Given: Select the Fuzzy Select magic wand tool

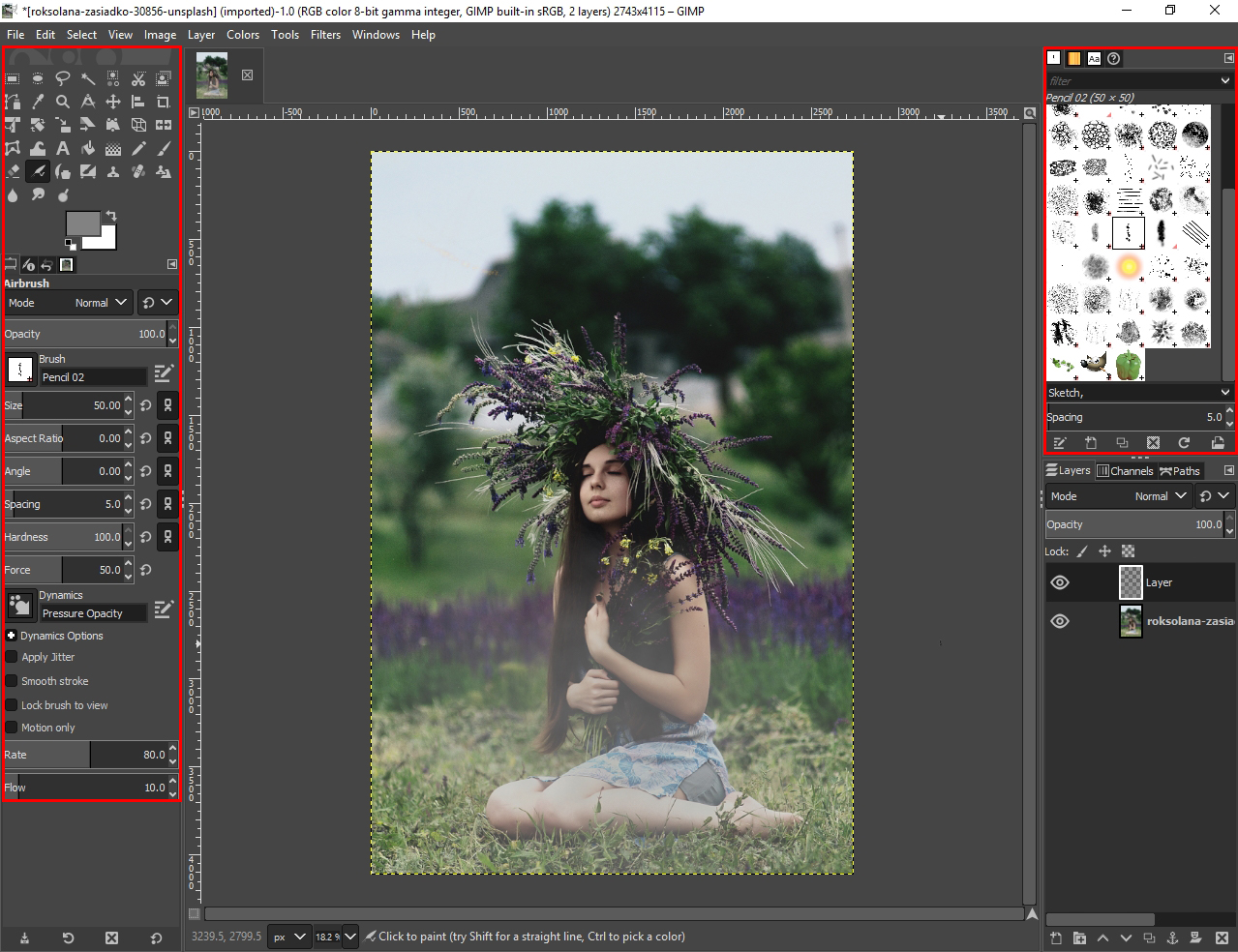Looking at the screenshot, I should pos(88,78).
